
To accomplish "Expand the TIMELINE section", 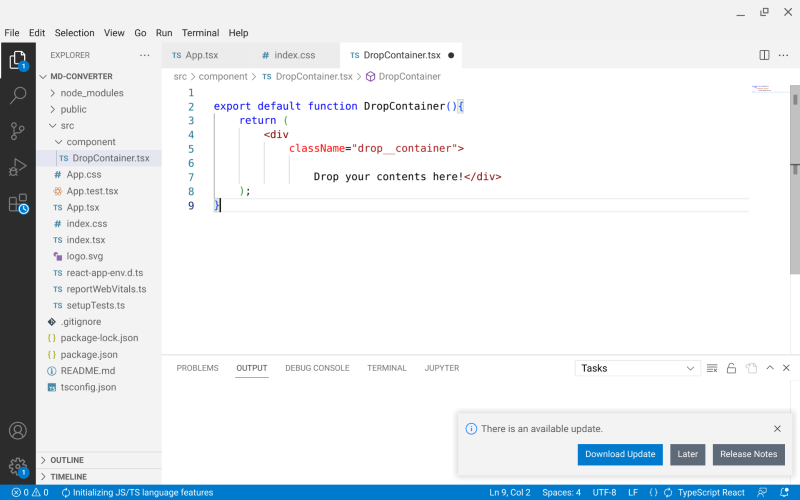I will (99, 477).
